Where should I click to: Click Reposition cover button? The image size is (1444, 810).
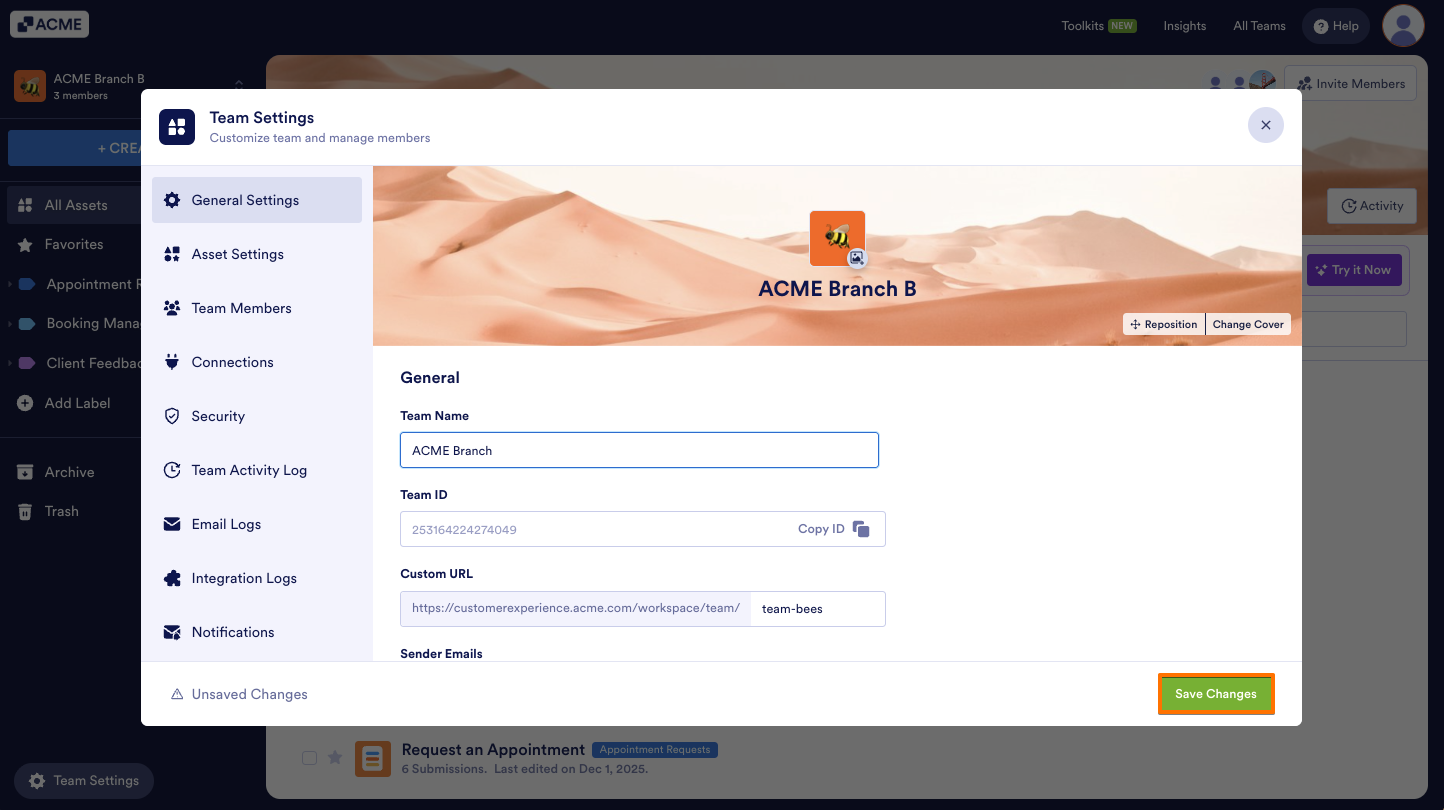[1164, 324]
